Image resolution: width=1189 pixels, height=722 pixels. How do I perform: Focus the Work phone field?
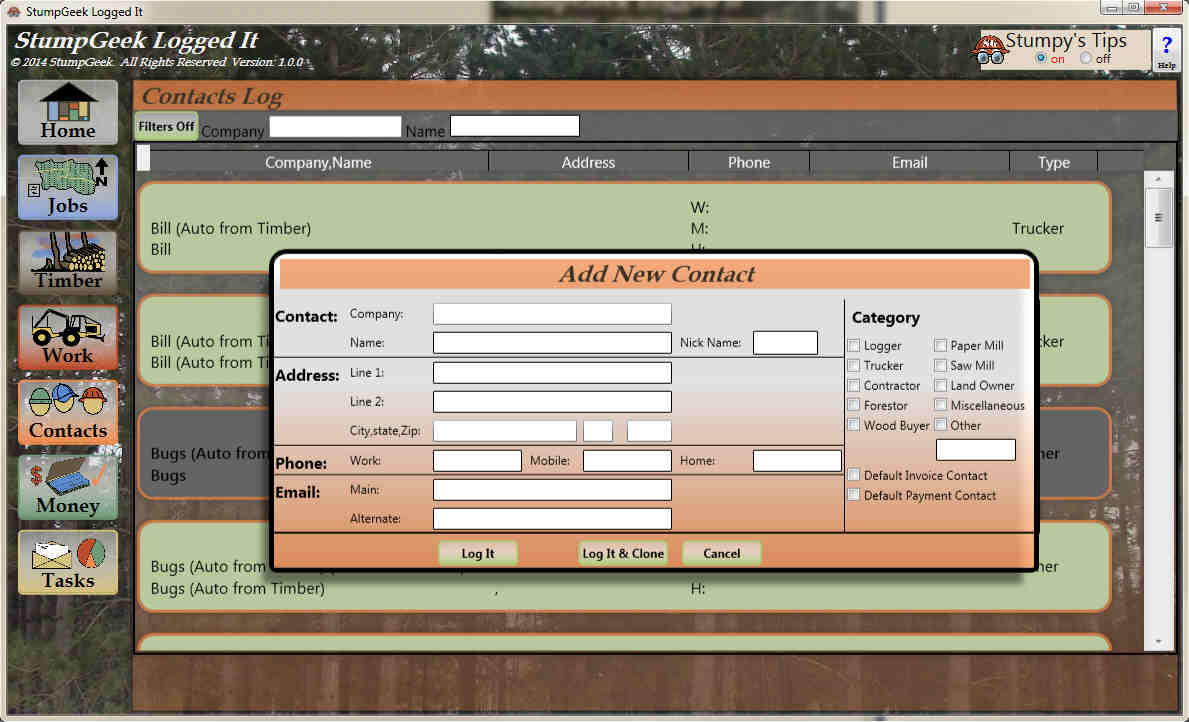(x=477, y=460)
